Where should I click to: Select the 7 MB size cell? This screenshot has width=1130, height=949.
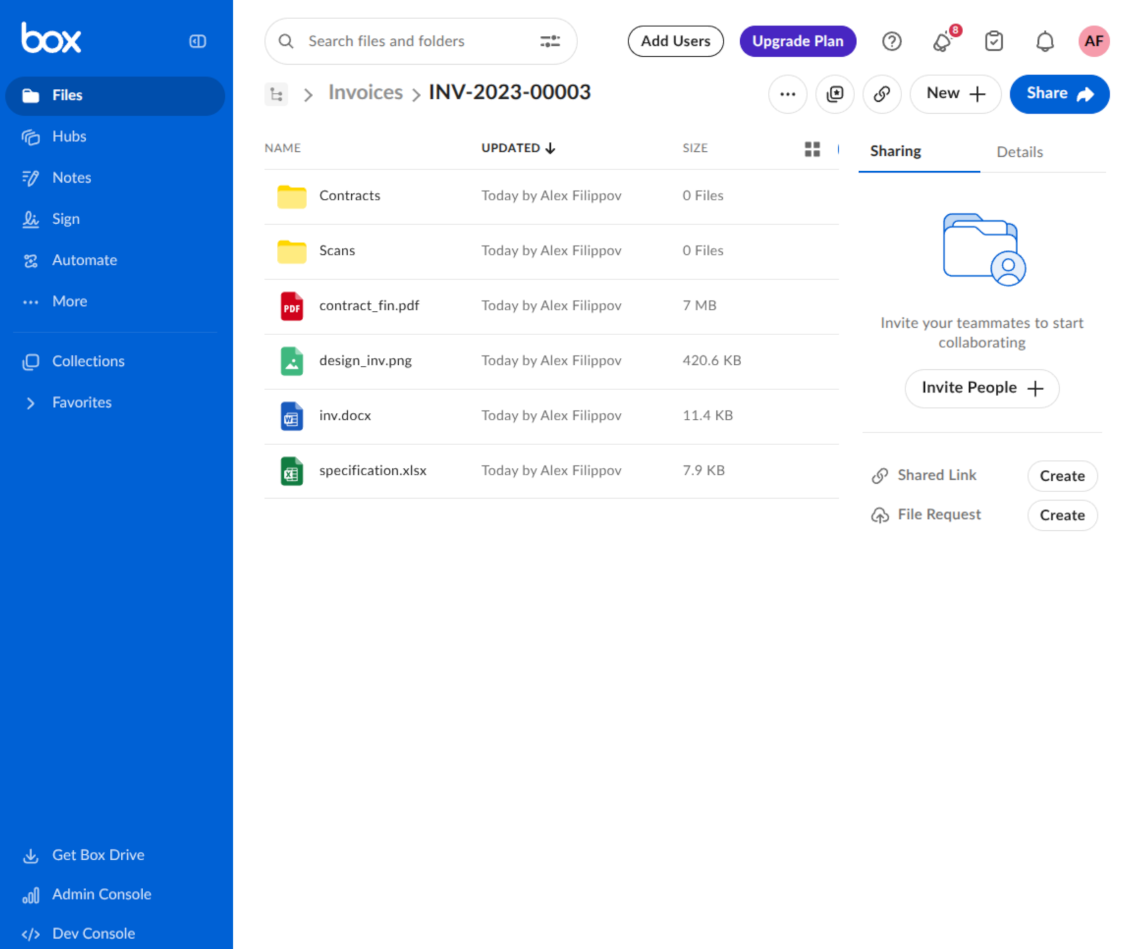pyautogui.click(x=700, y=306)
